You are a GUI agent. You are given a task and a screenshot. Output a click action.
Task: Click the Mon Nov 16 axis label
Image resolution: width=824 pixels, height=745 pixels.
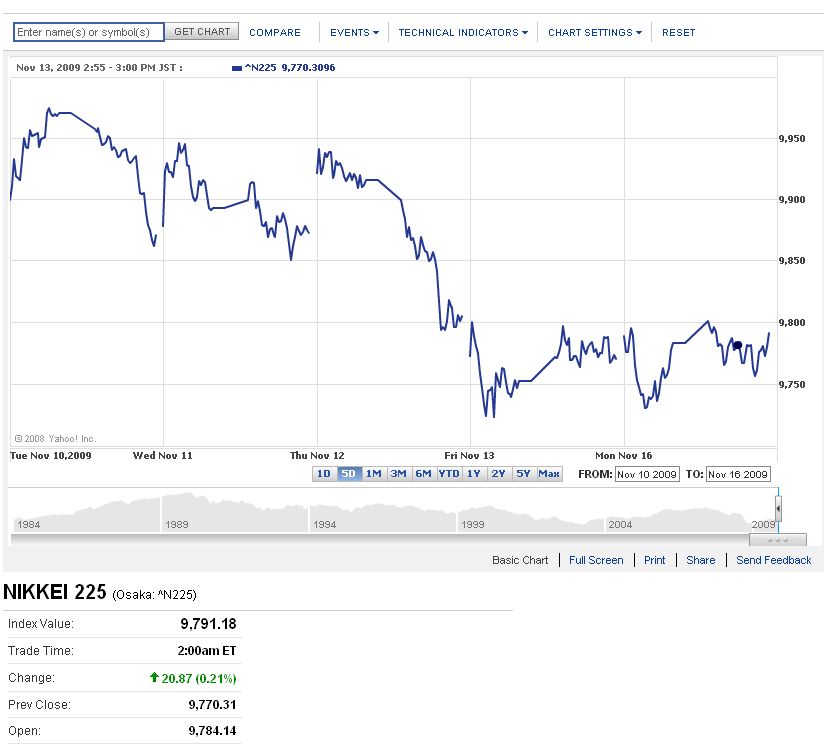tap(623, 456)
